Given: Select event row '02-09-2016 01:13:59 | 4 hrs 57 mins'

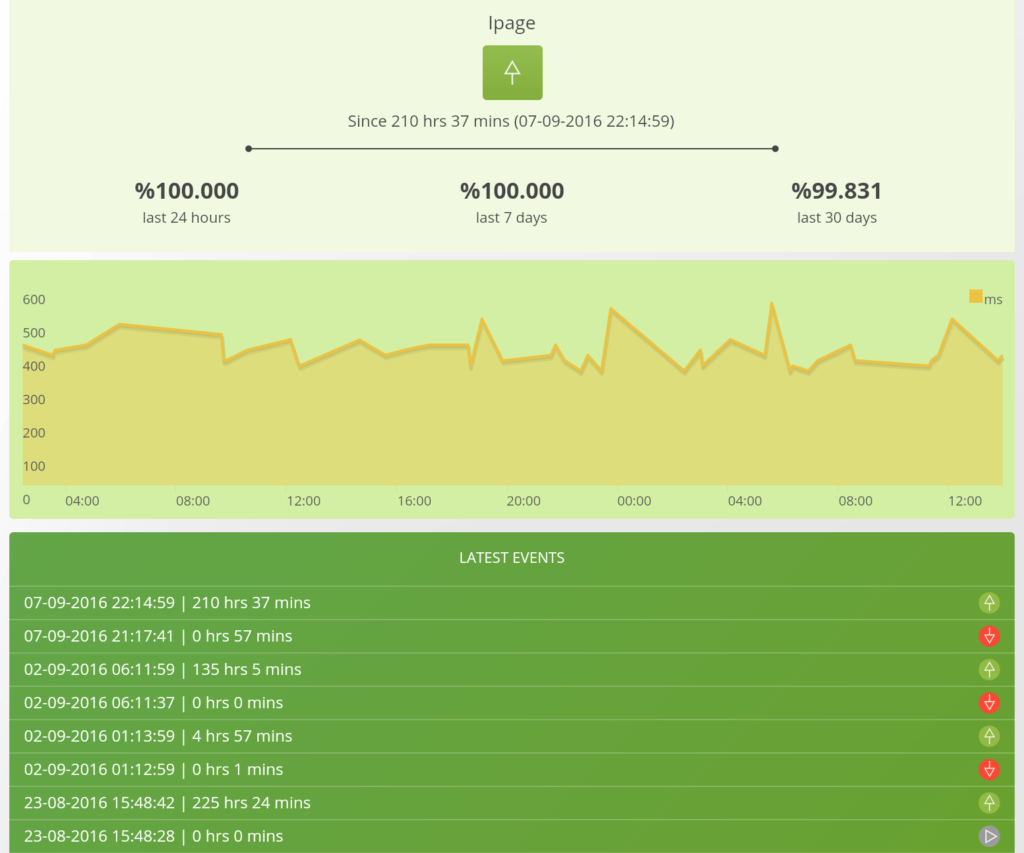Looking at the screenshot, I should (x=512, y=736).
